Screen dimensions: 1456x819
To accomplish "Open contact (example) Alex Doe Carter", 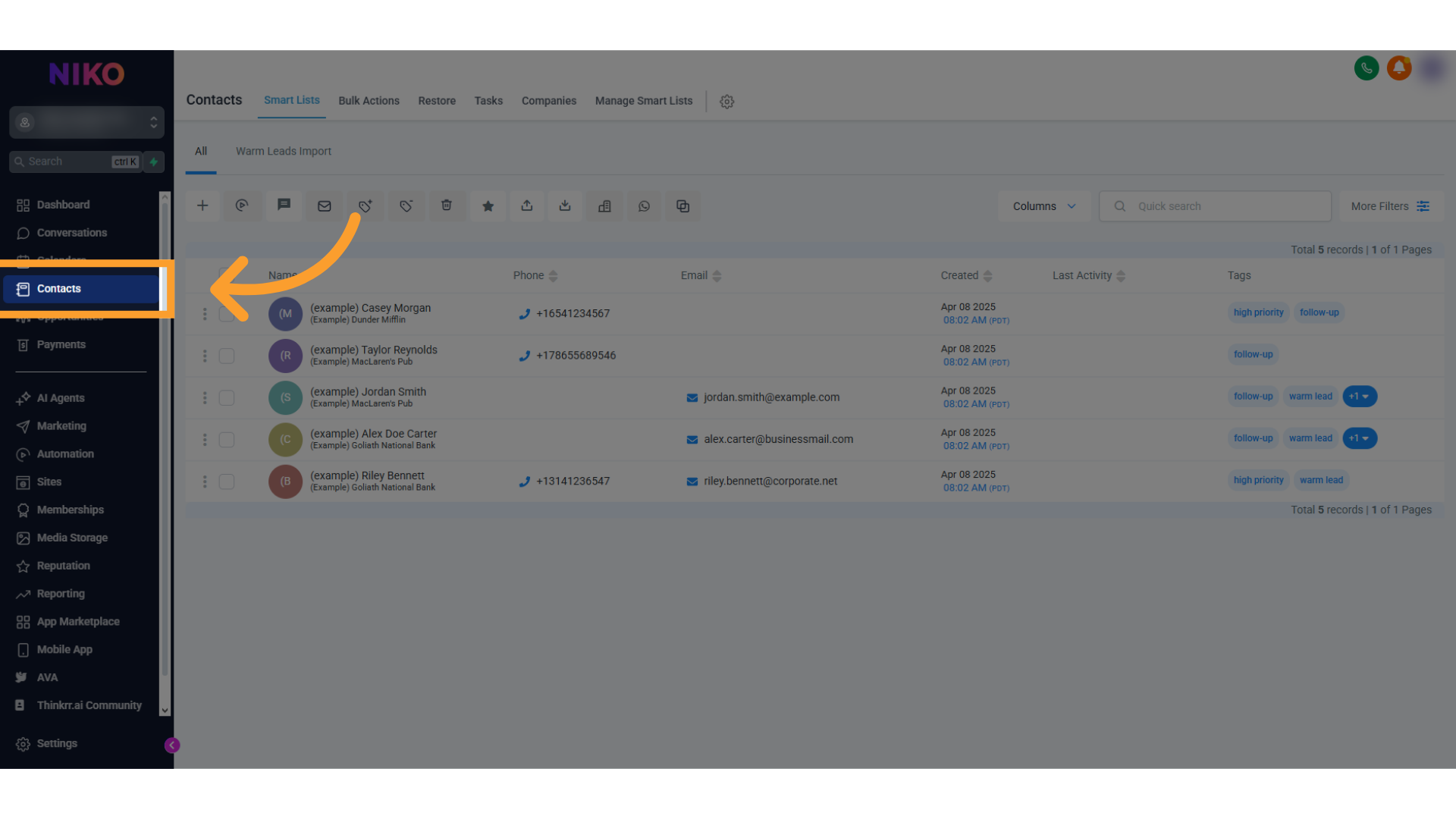I will 373,434.
